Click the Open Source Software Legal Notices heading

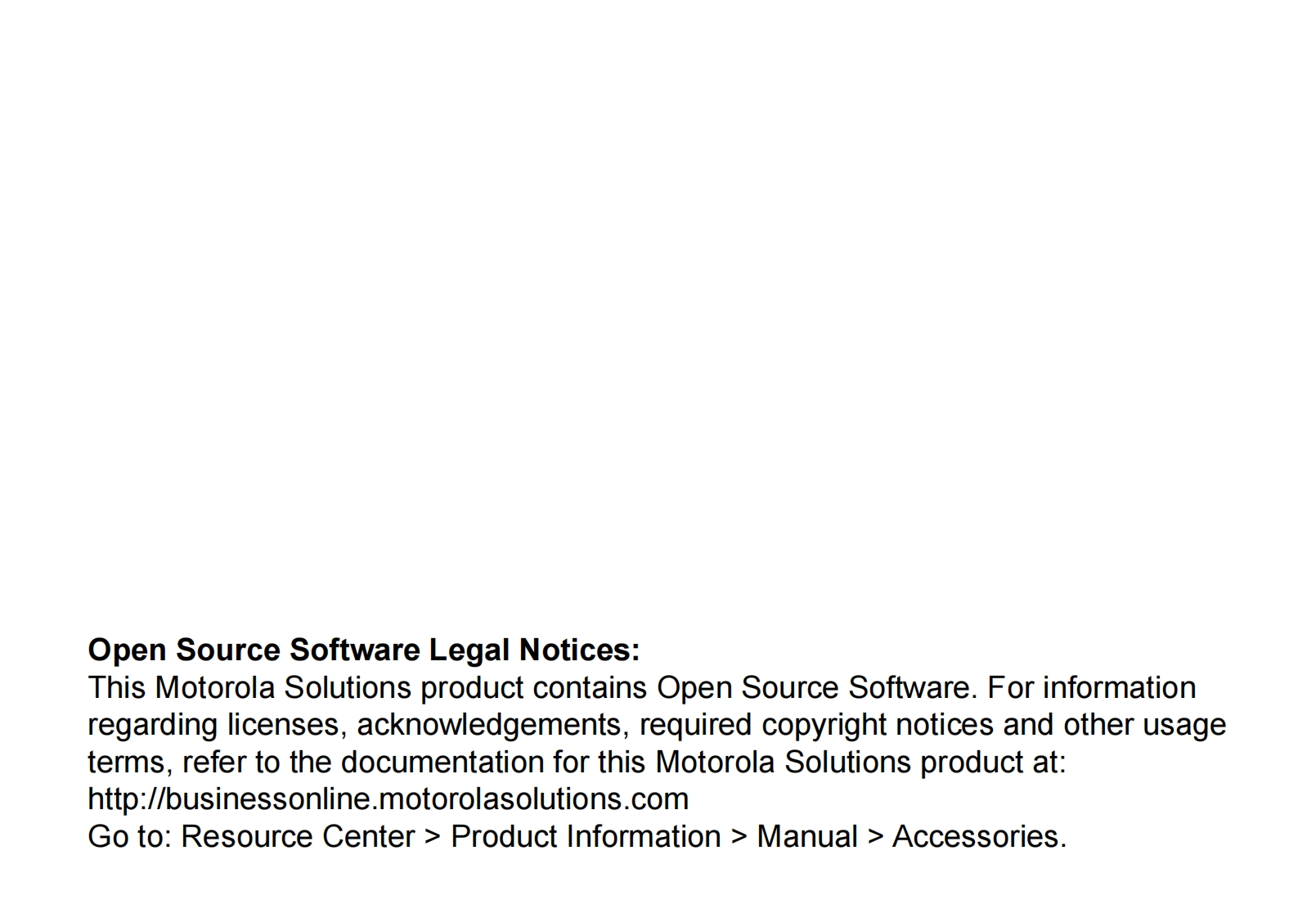point(363,650)
